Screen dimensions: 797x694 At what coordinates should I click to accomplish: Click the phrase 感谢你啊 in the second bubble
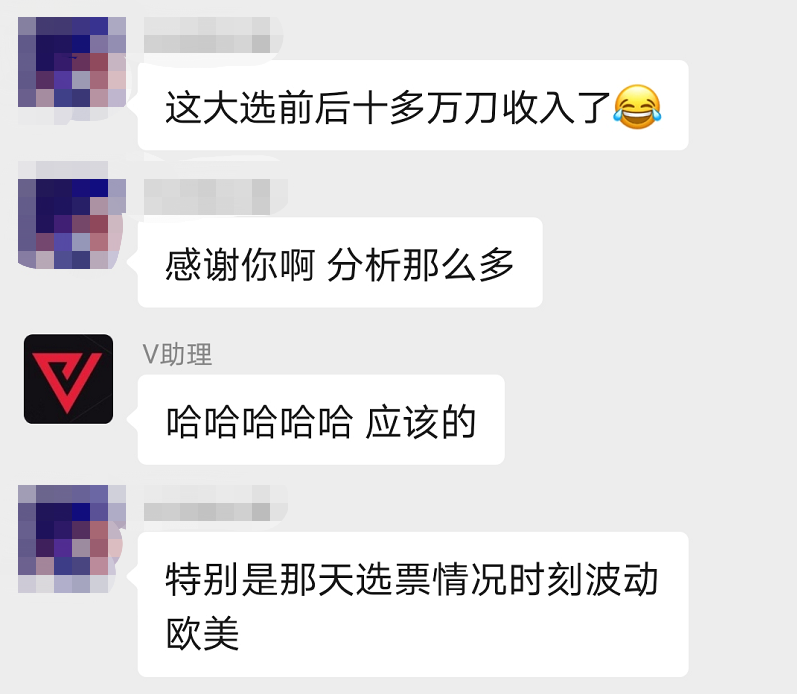click(240, 265)
